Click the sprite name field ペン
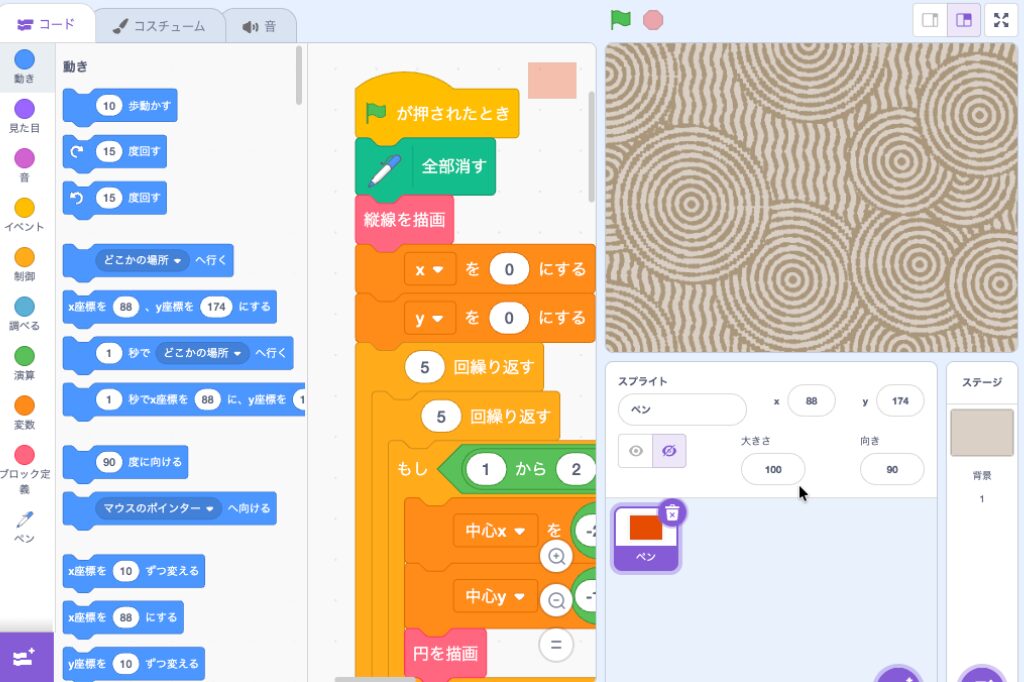 681,409
